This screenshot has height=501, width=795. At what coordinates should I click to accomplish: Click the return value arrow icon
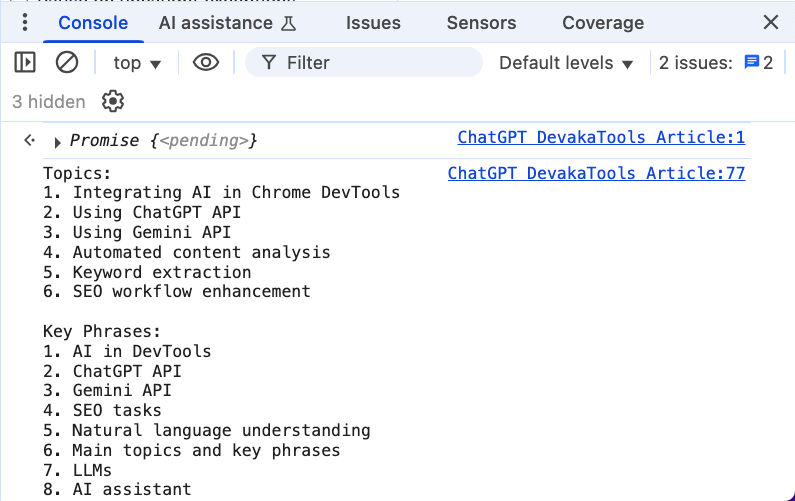29,140
